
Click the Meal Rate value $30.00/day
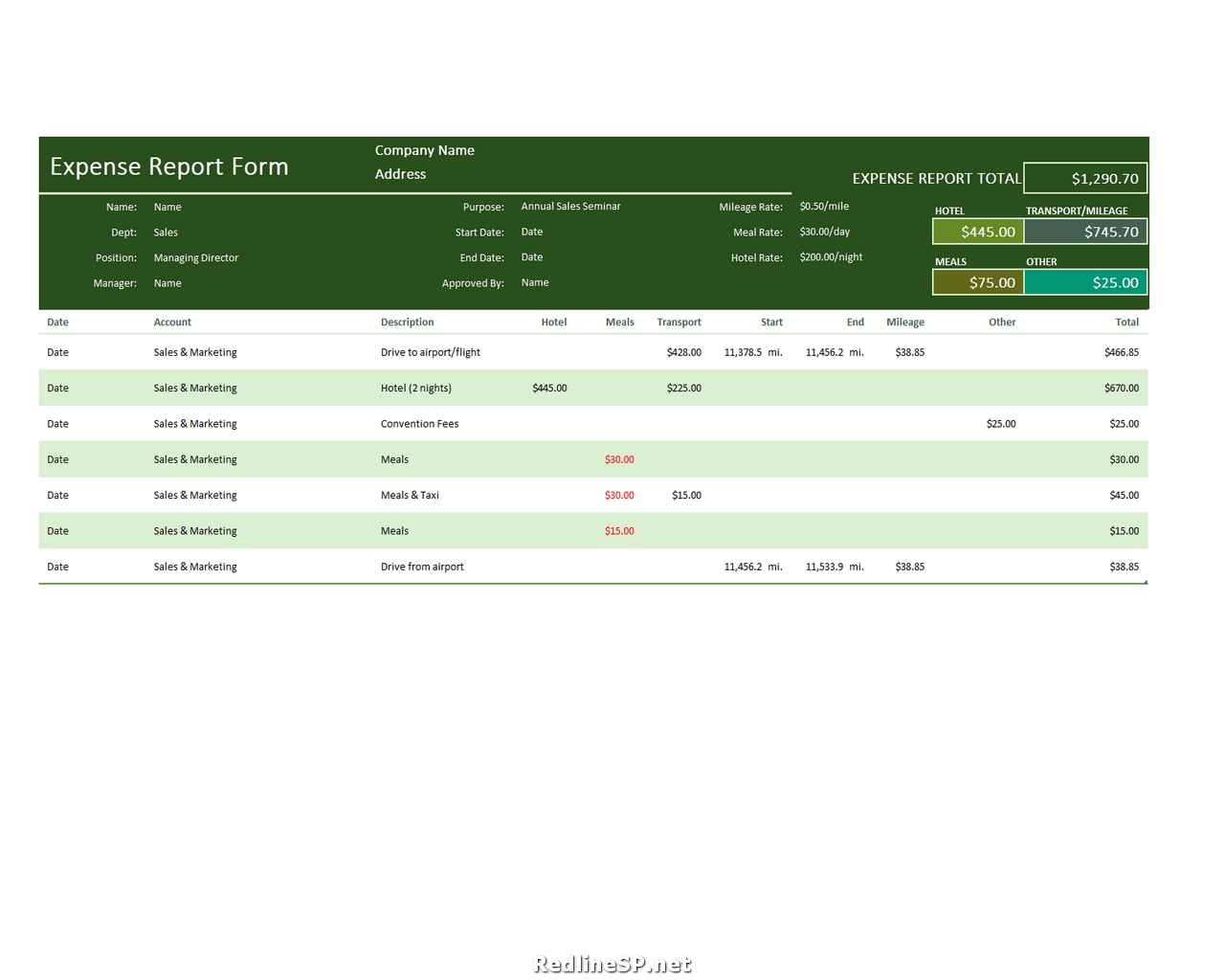[825, 232]
